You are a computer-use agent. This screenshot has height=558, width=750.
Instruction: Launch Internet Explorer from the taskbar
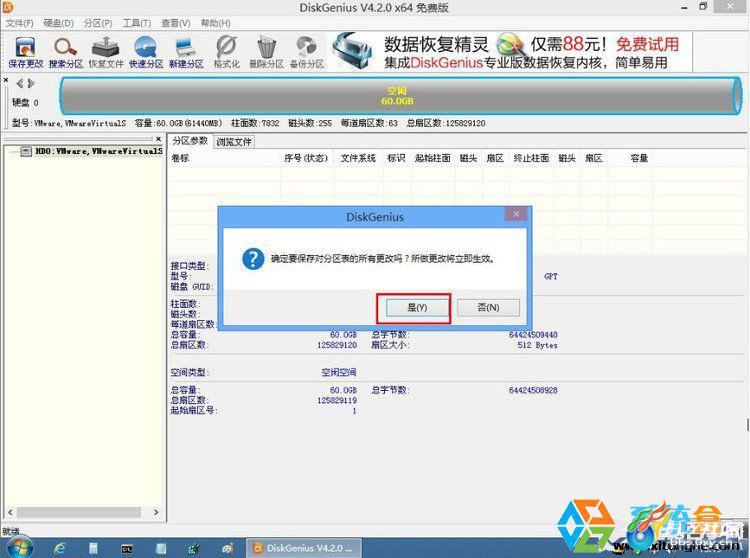(60, 548)
